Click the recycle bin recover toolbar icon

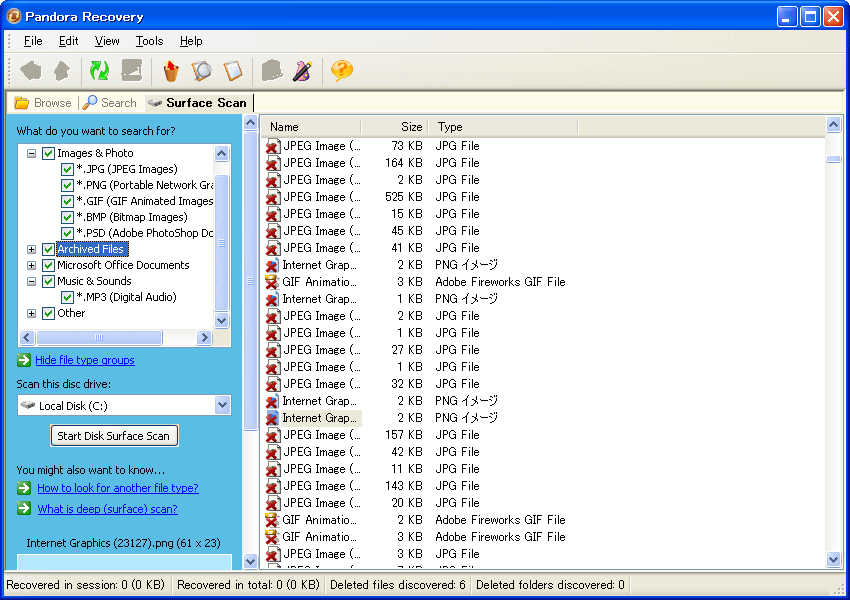pyautogui.click(x=171, y=70)
